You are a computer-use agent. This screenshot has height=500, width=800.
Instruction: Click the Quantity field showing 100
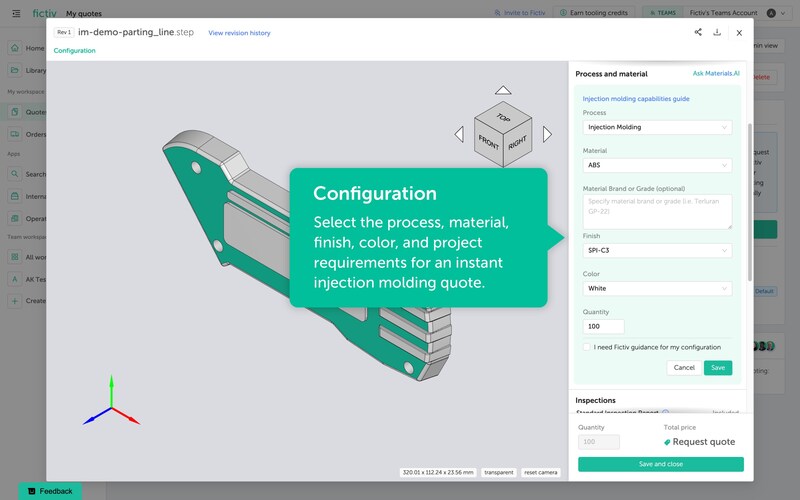pos(604,327)
